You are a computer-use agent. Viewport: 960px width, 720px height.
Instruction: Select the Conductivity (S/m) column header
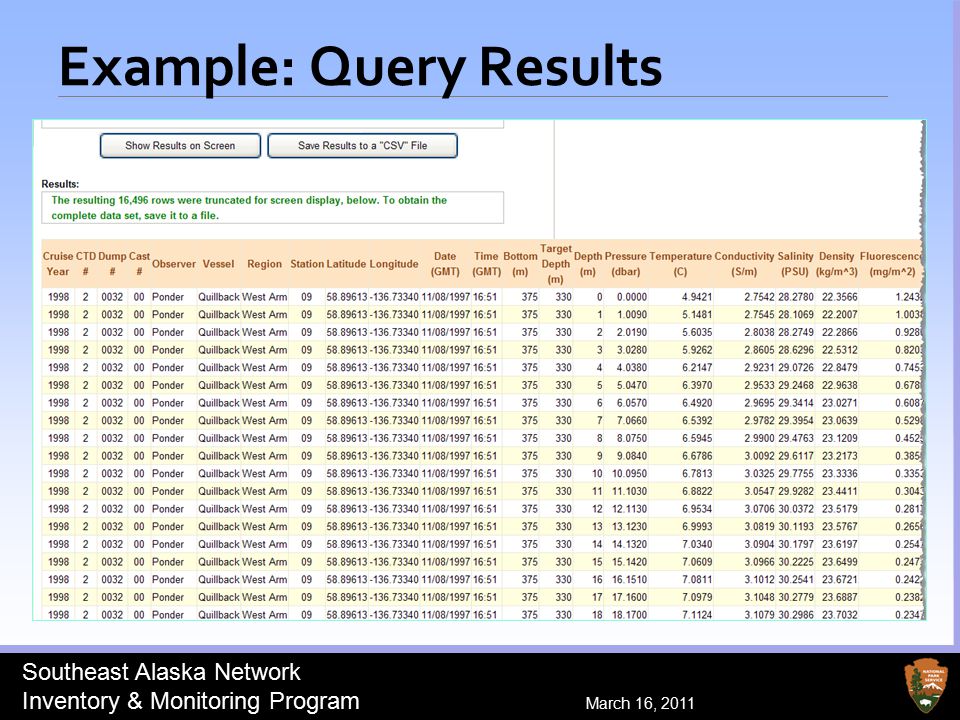744,264
